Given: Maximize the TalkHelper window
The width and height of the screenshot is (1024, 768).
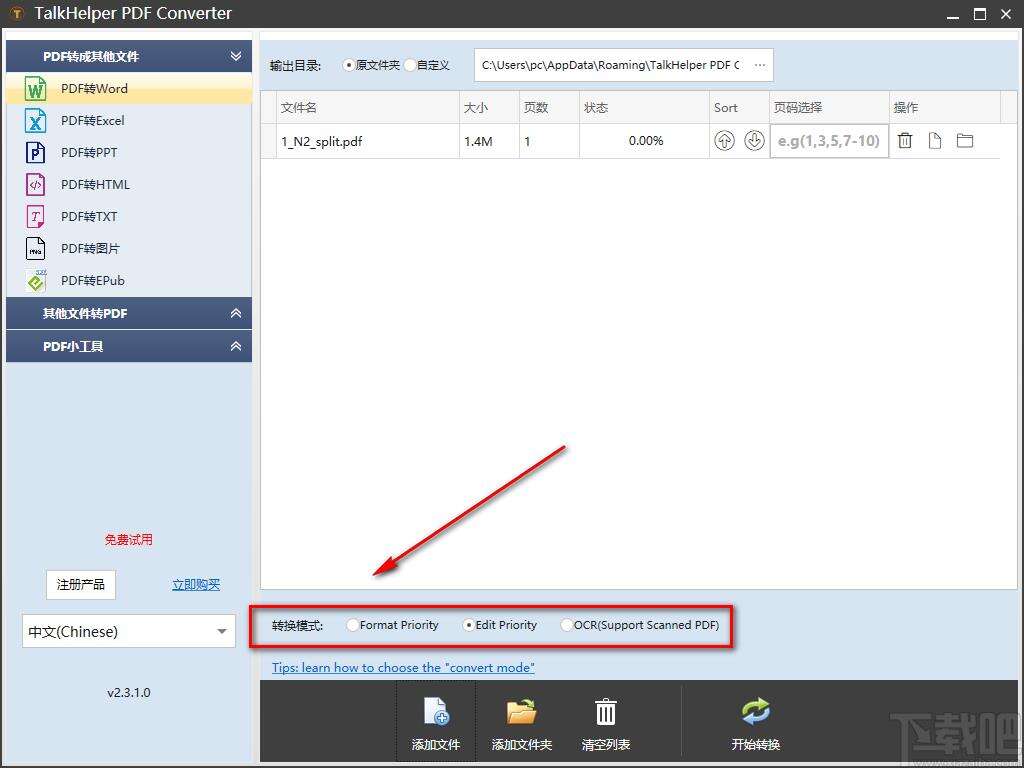Looking at the screenshot, I should (x=980, y=14).
